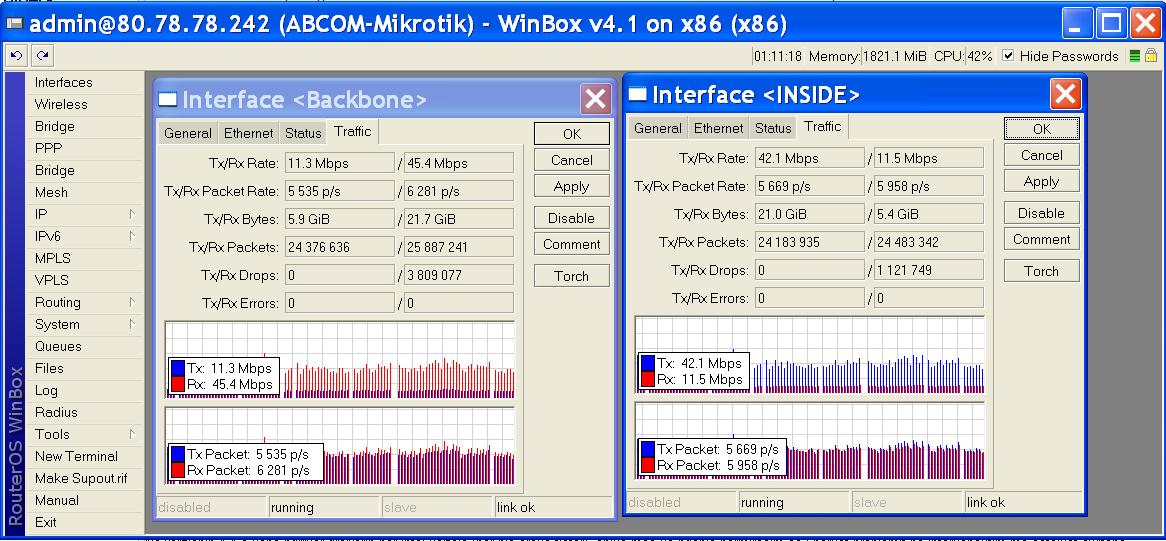This screenshot has height=541, width=1166.
Task: Click the WinBox title bar app icon
Action: point(14,25)
